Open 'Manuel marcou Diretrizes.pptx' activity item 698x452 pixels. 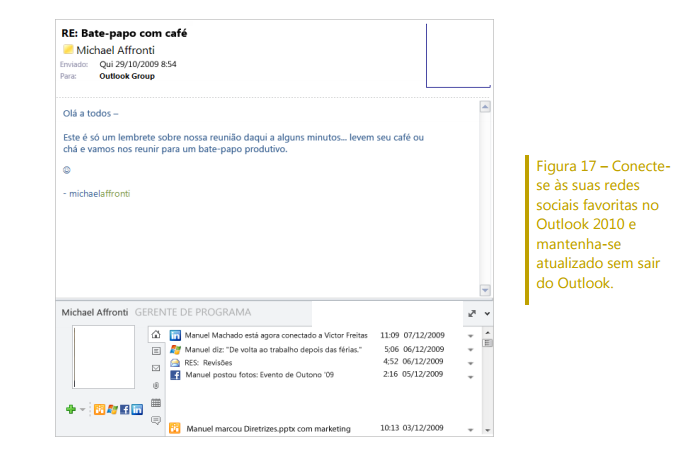point(268,429)
